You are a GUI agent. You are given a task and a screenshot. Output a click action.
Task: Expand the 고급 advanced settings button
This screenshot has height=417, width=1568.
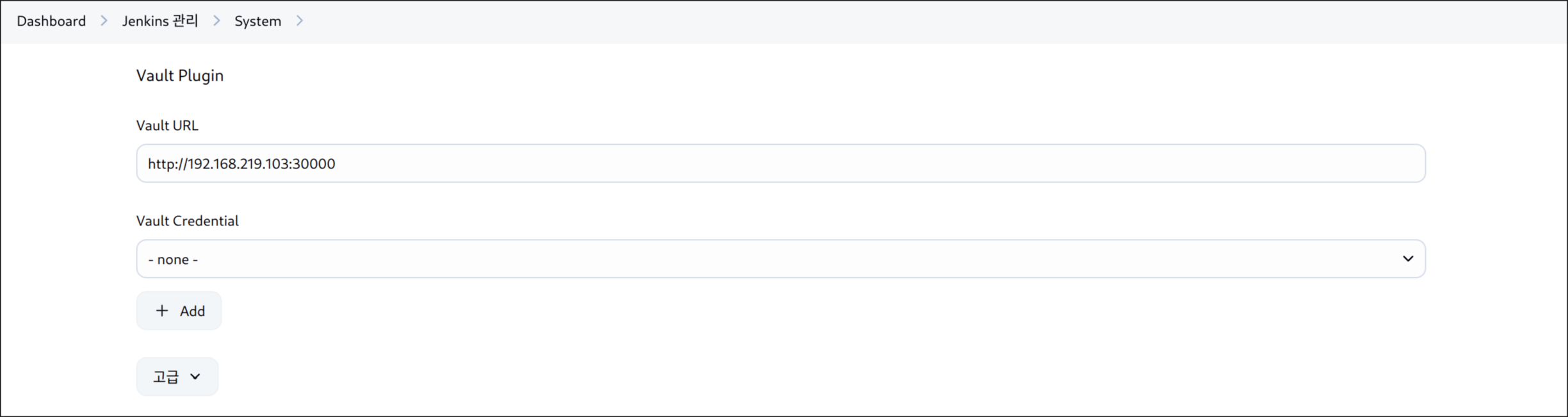(177, 377)
